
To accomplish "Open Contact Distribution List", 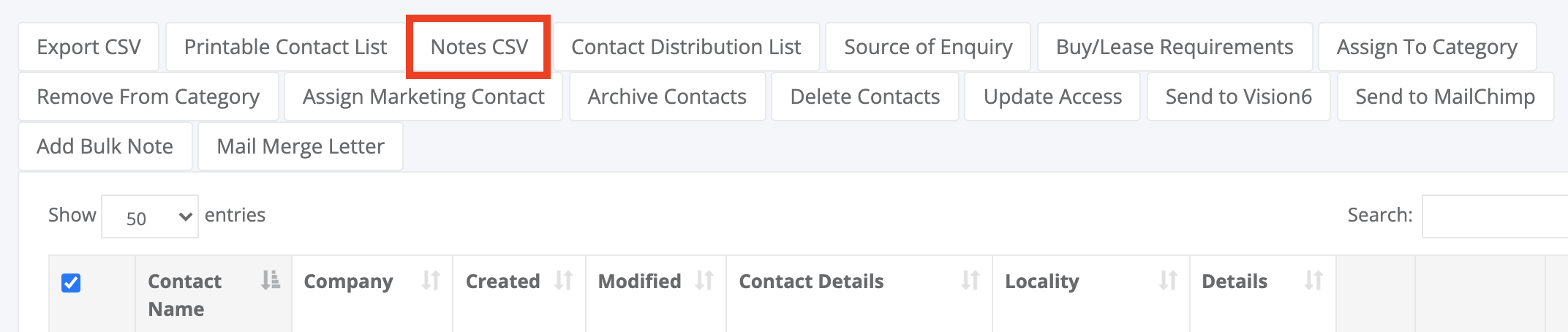I will click(x=686, y=48).
